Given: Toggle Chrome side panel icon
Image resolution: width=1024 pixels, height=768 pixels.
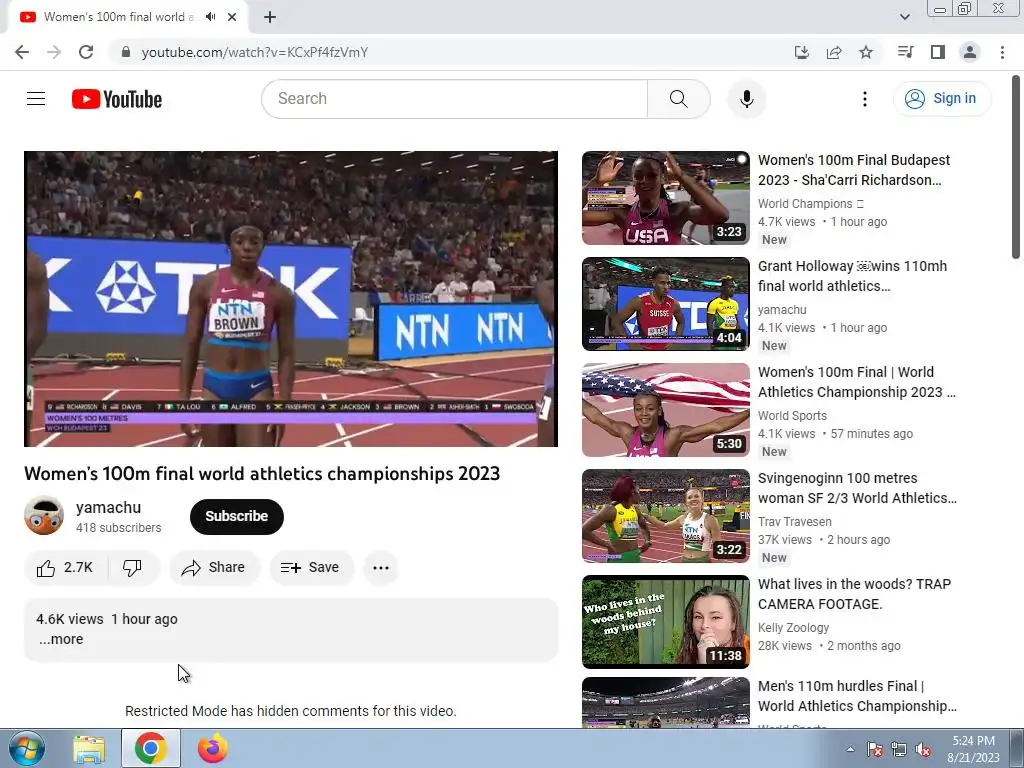Looking at the screenshot, I should [938, 52].
